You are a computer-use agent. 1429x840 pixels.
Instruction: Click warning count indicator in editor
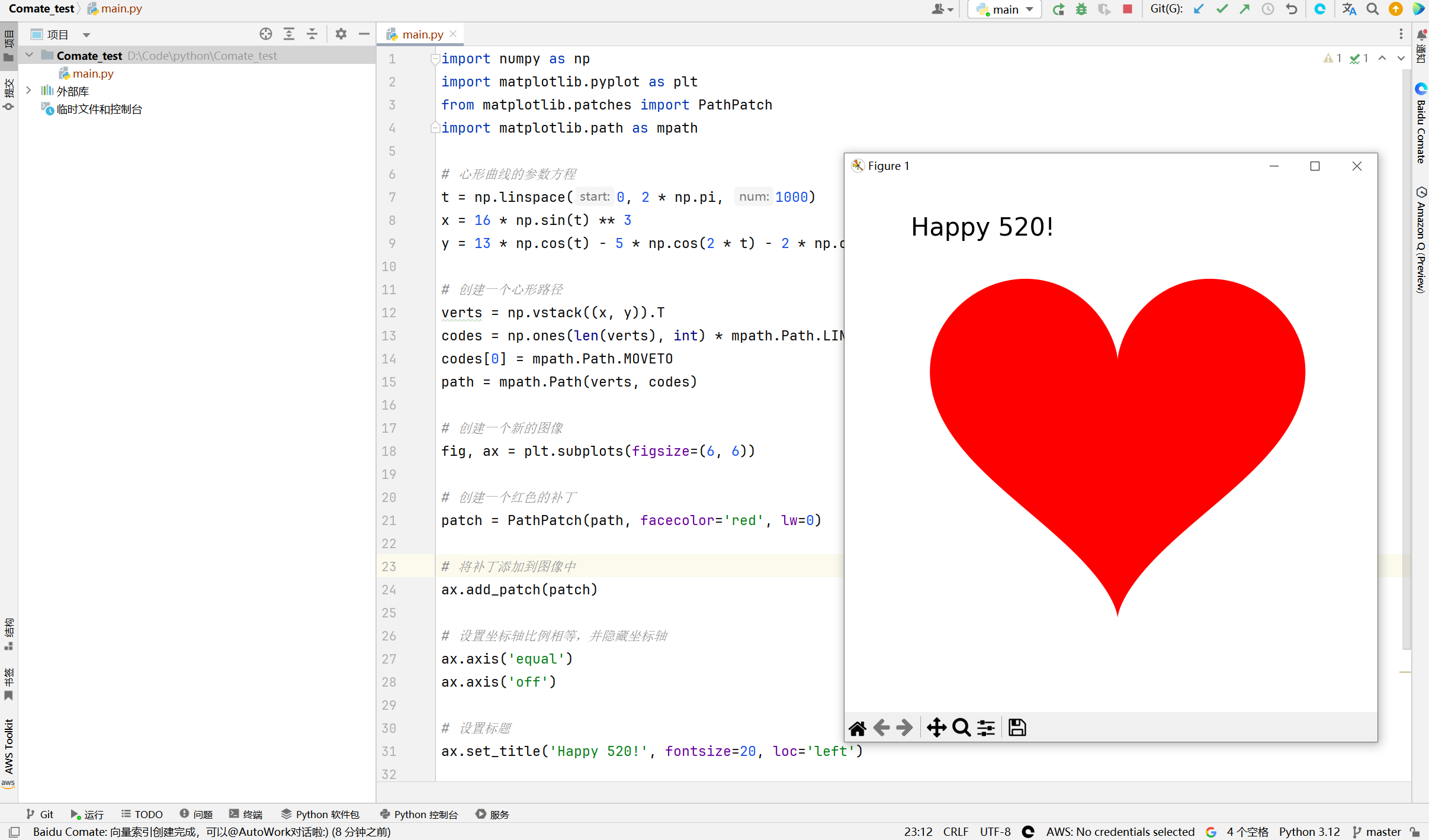coord(1332,58)
